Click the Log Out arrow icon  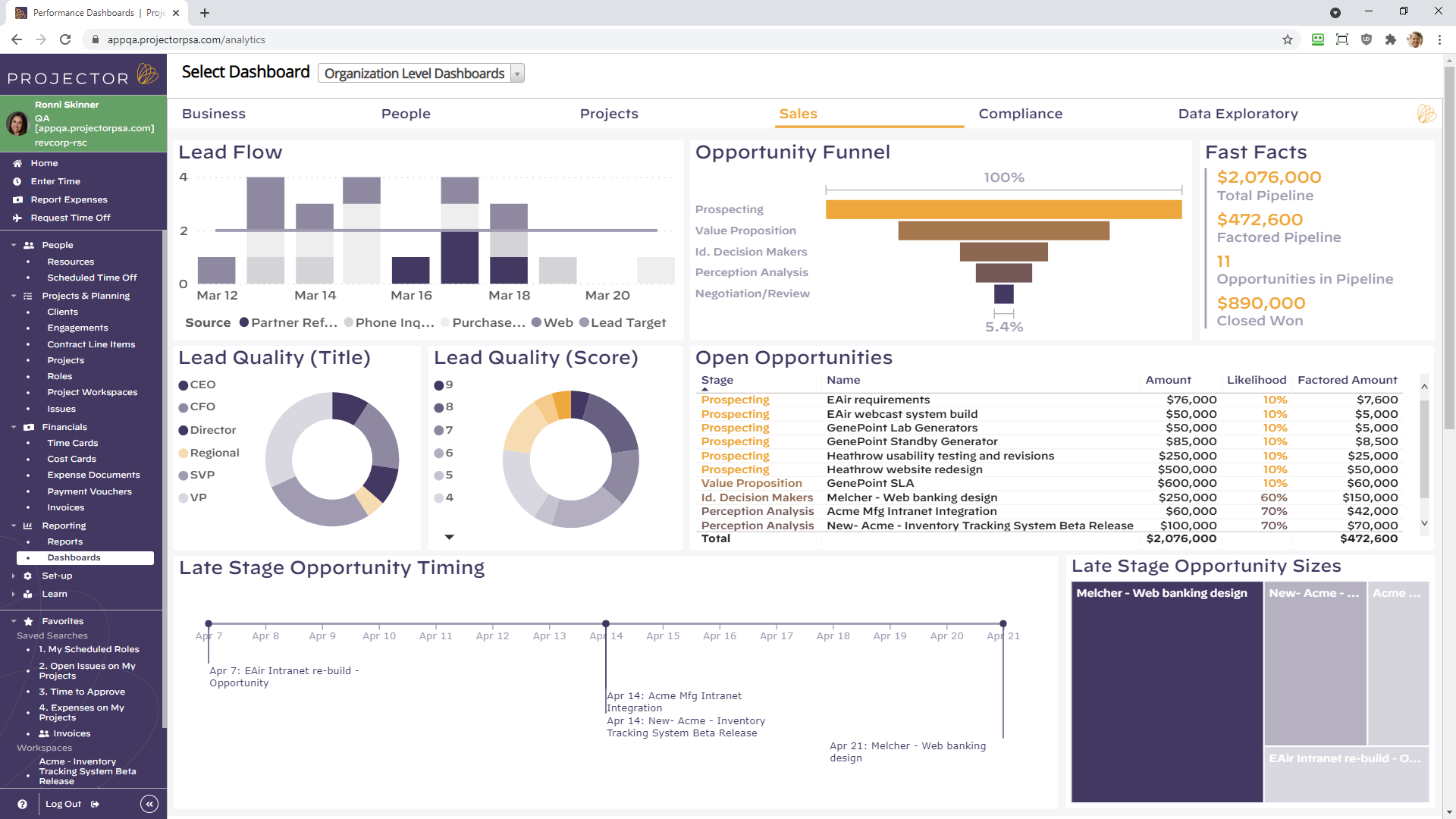(x=94, y=804)
